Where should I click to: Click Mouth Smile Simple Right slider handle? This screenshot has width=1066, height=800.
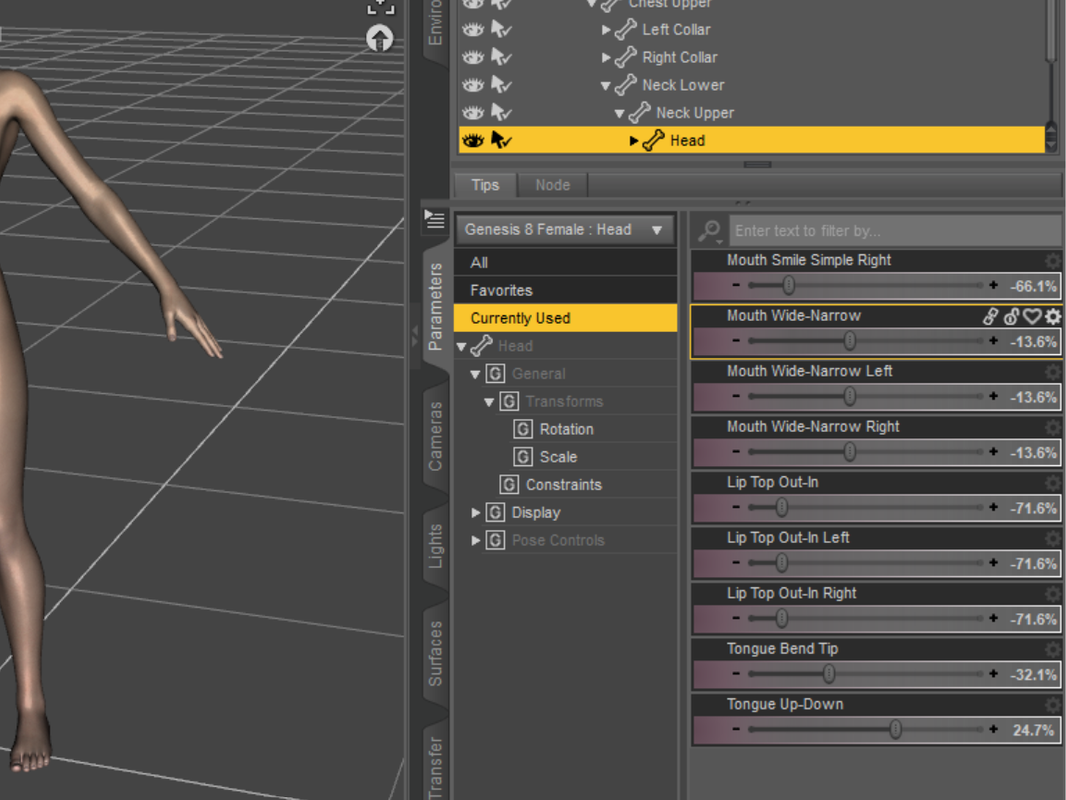pyautogui.click(x=789, y=285)
